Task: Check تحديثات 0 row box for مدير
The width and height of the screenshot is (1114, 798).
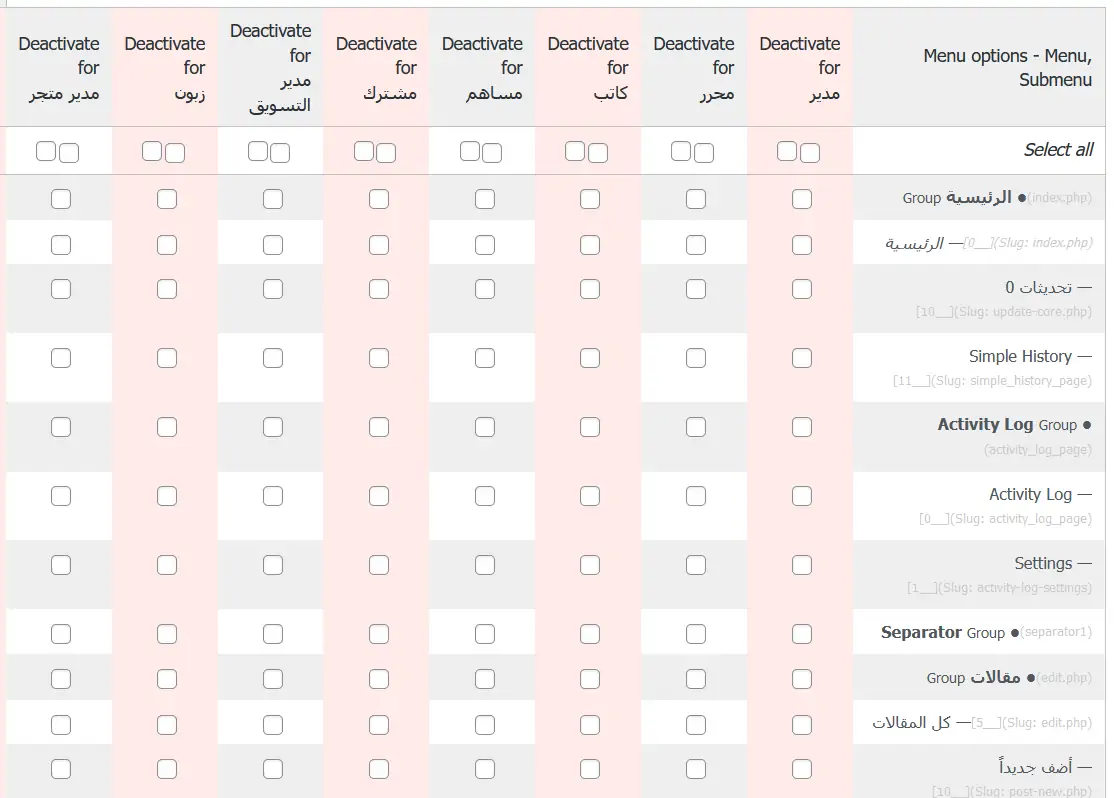Action: click(x=802, y=289)
